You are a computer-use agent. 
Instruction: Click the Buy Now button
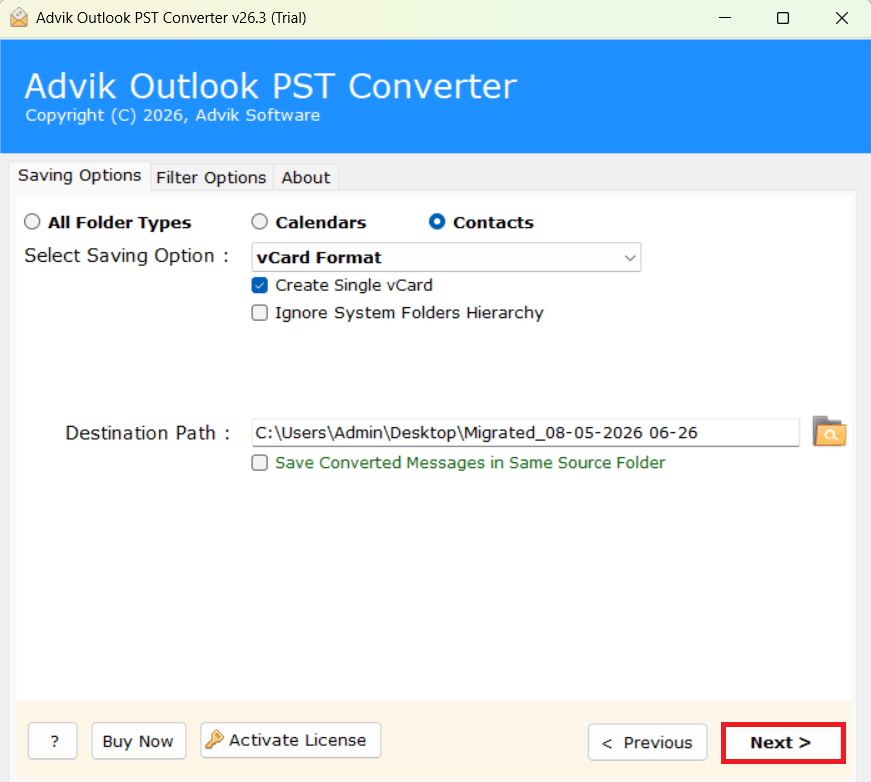pyautogui.click(x=138, y=741)
